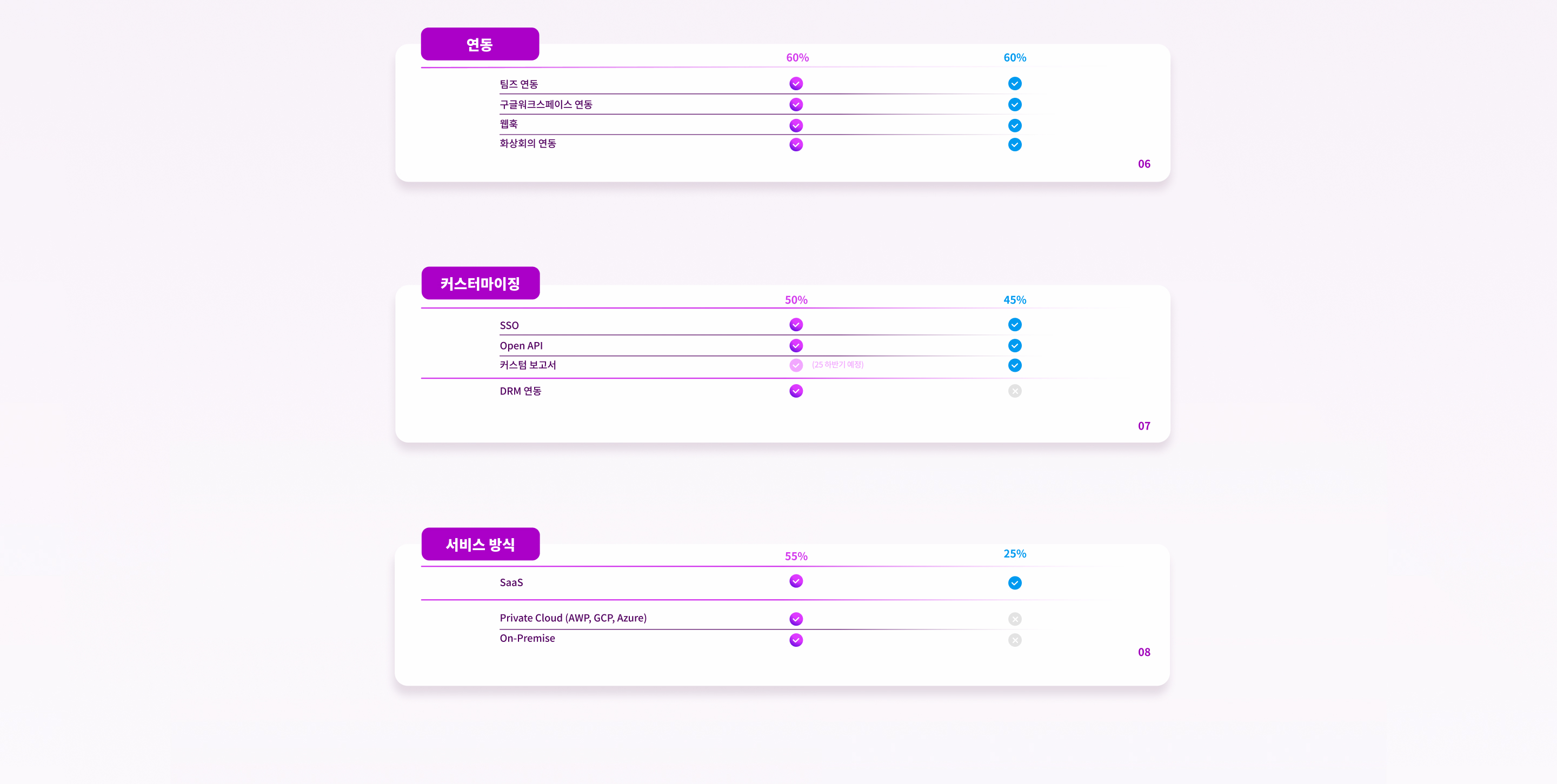Click the Private Cloud (AWP, GCP, Azure) label
Image resolution: width=1557 pixels, height=784 pixels.
[573, 618]
